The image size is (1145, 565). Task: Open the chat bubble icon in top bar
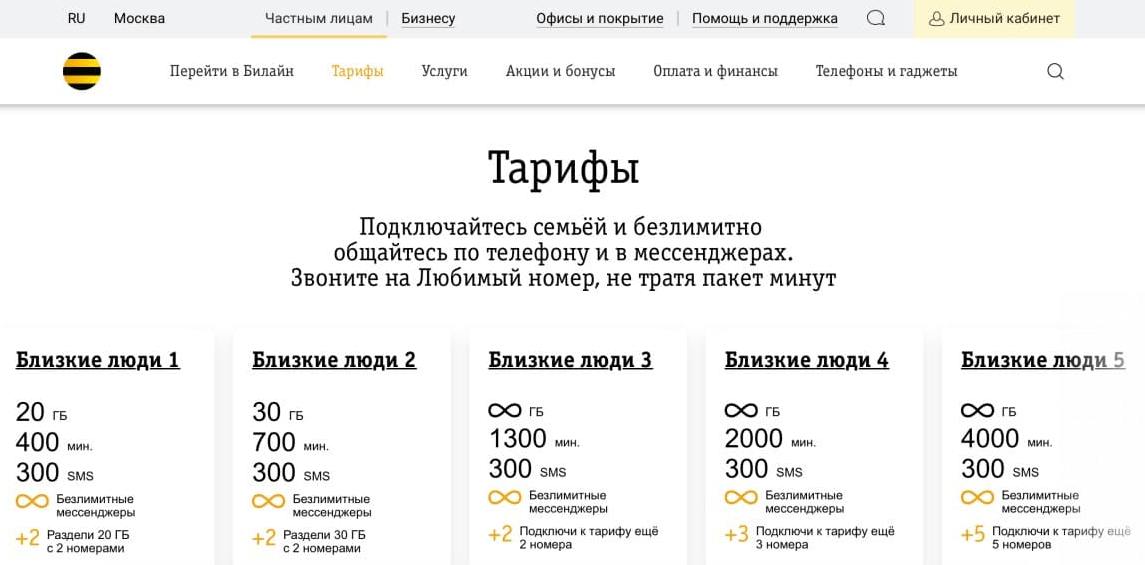click(x=876, y=19)
